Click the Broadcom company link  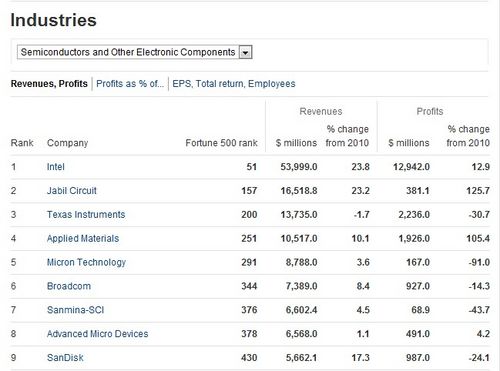(x=69, y=286)
